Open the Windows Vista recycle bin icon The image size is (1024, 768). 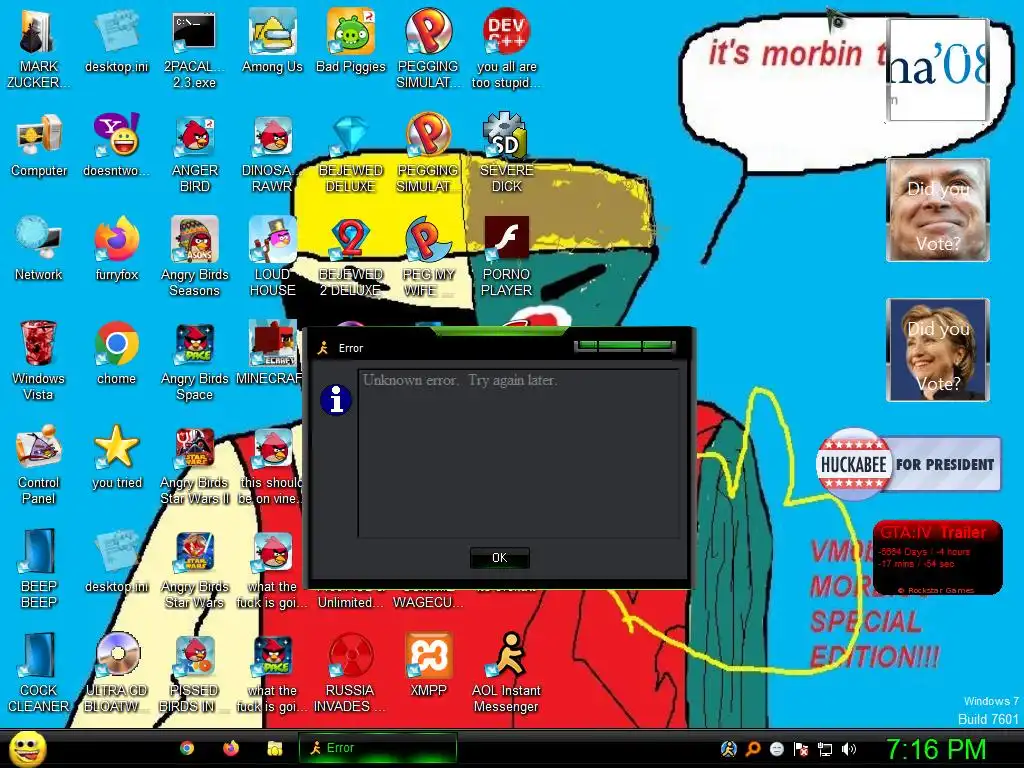point(39,360)
